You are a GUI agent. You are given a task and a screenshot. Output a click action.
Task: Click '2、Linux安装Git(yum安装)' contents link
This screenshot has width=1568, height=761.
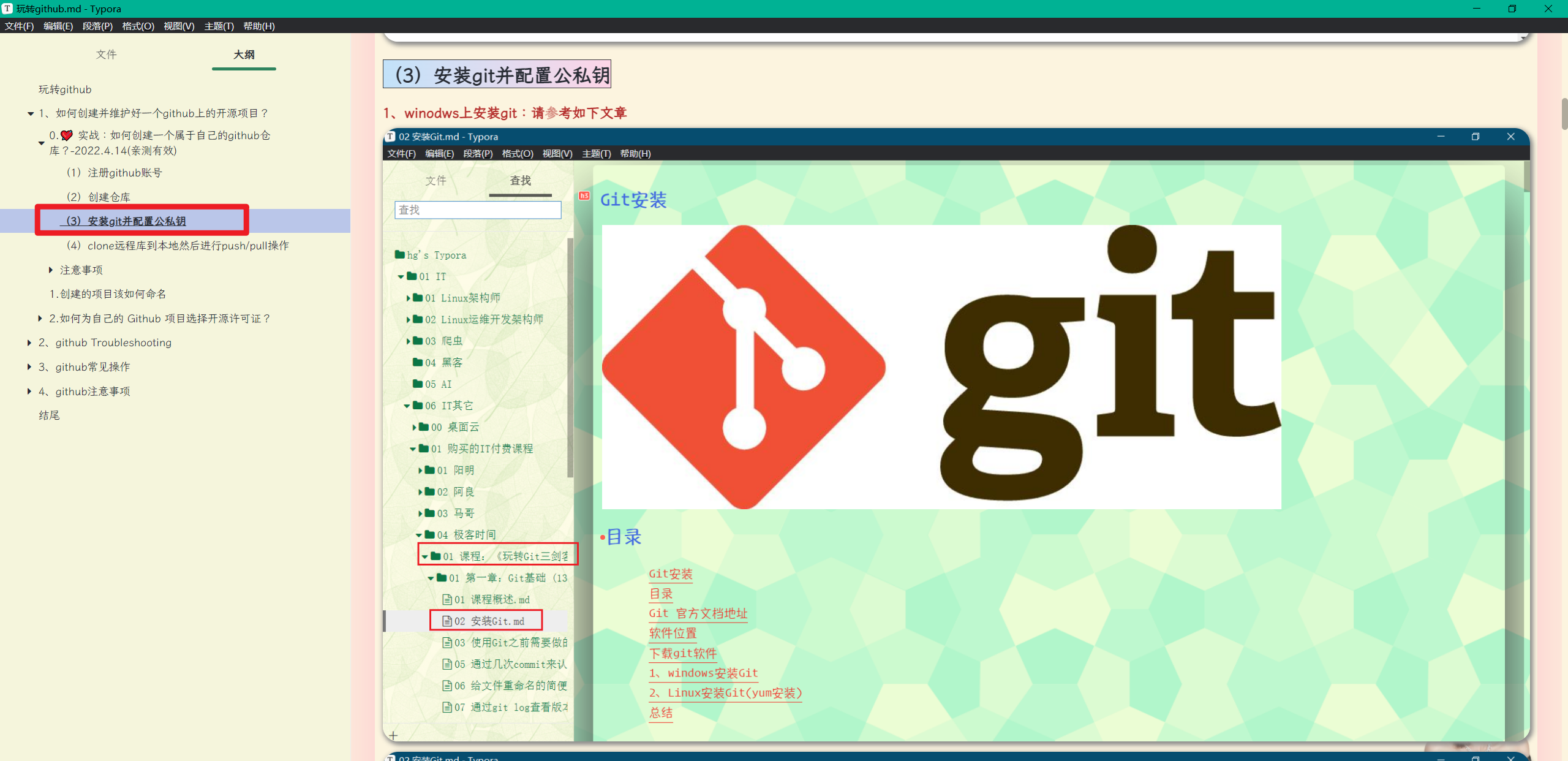725,693
